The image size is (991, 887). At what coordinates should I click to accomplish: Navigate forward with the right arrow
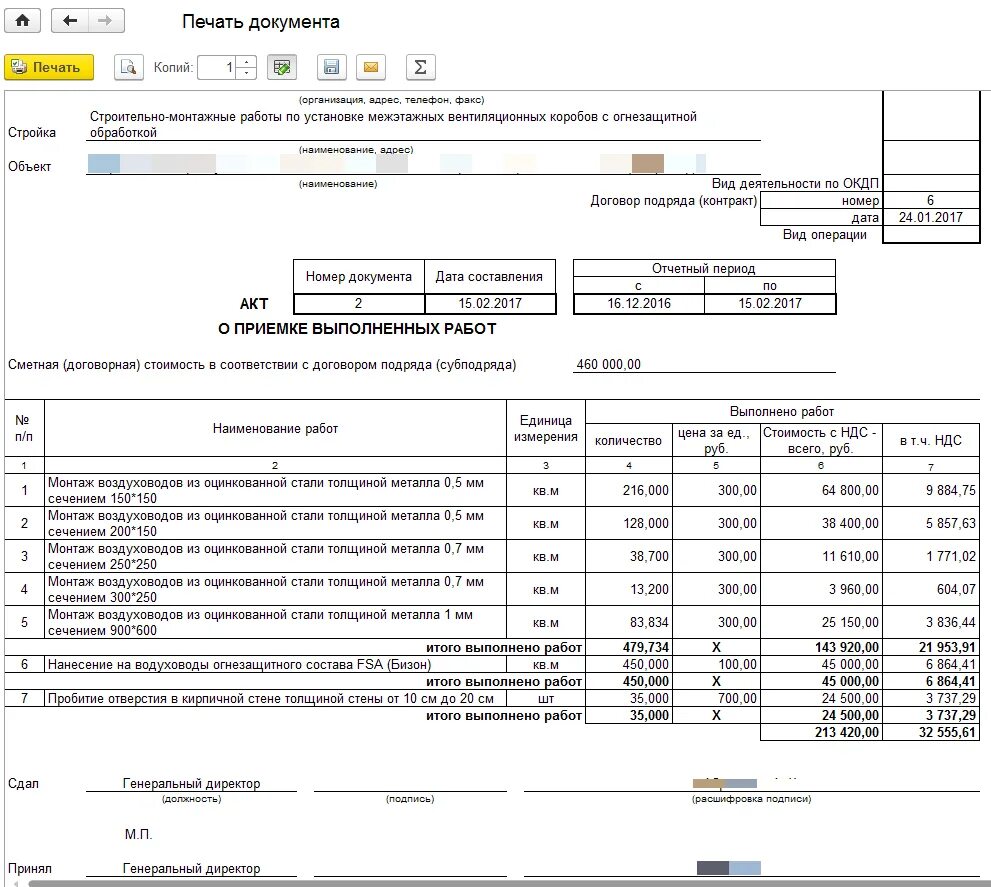[x=106, y=21]
